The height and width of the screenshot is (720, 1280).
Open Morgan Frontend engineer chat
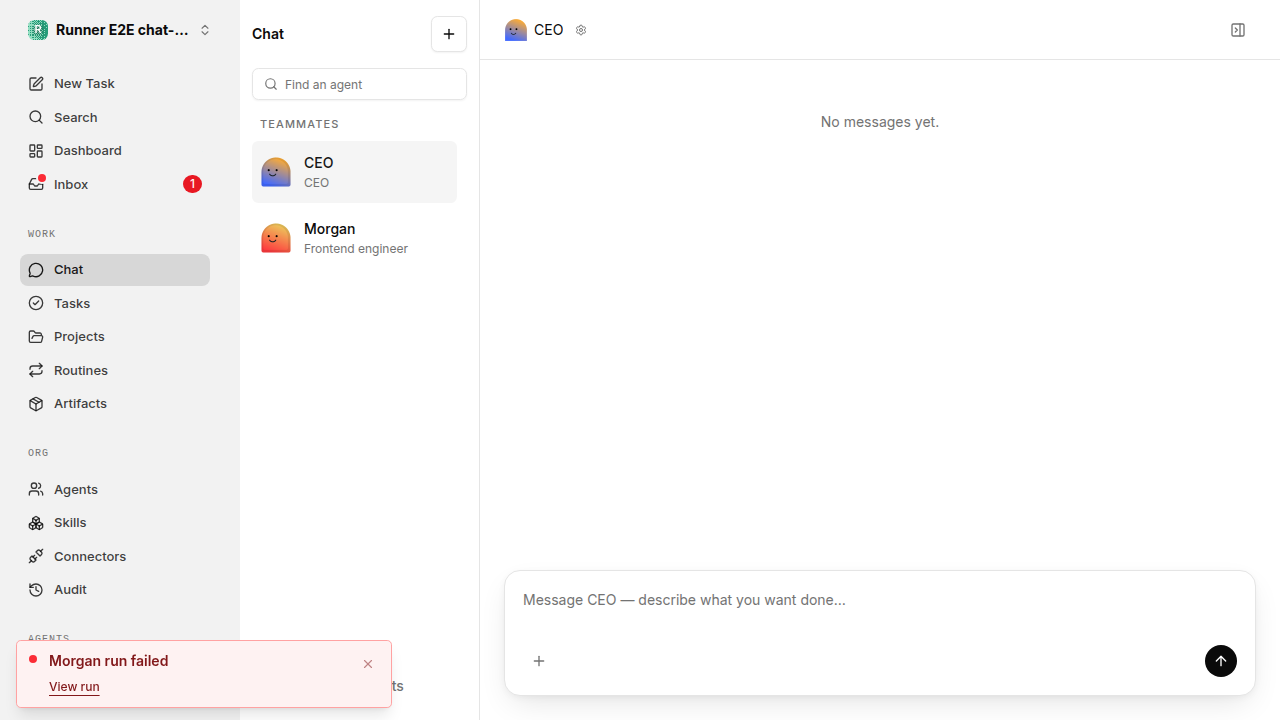(x=354, y=238)
